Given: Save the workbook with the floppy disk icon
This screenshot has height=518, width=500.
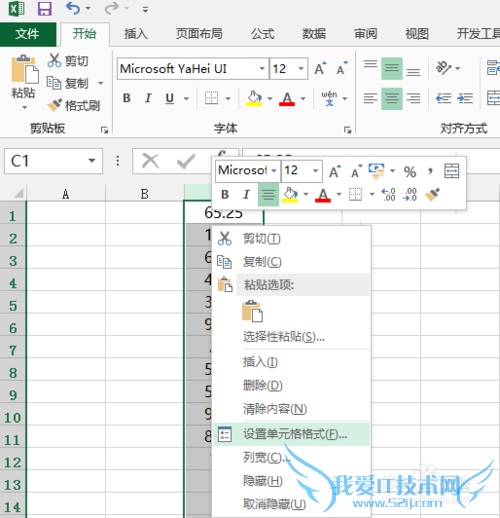Looking at the screenshot, I should [x=44, y=9].
